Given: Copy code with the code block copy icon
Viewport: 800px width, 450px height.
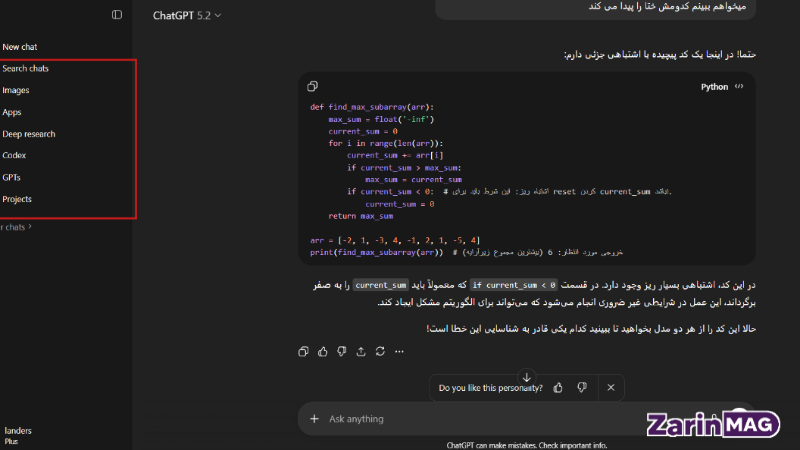Looking at the screenshot, I should [x=312, y=86].
